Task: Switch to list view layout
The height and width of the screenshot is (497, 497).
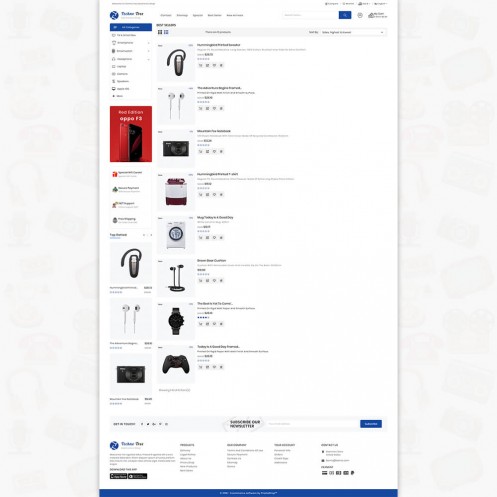Action: [166, 32]
